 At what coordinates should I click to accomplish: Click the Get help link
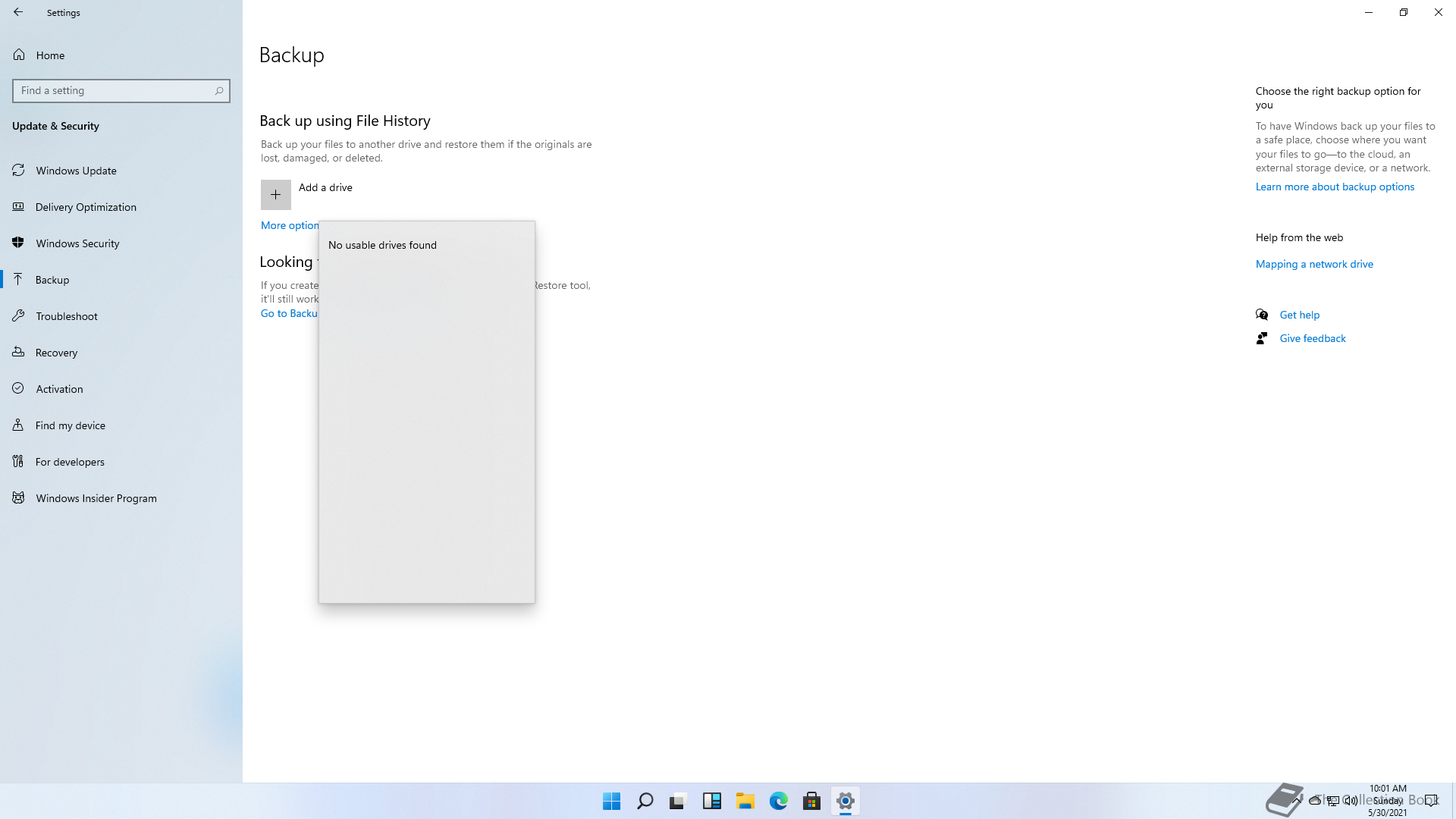click(x=1300, y=315)
